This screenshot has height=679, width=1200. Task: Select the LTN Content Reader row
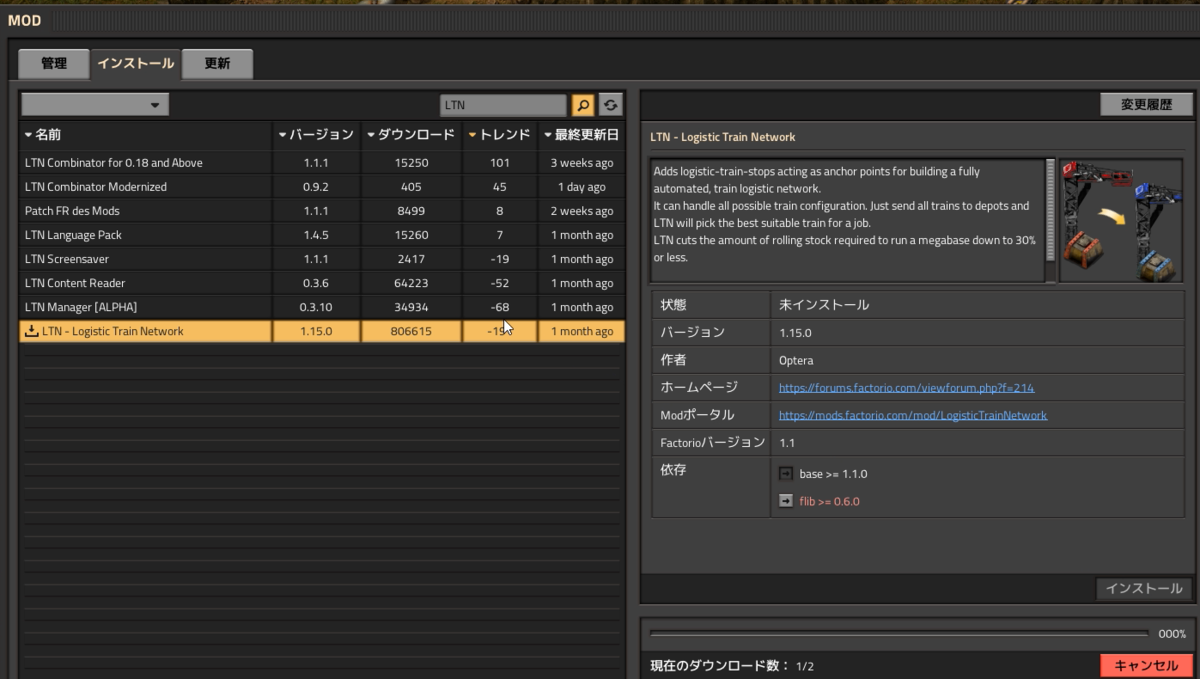click(x=322, y=283)
